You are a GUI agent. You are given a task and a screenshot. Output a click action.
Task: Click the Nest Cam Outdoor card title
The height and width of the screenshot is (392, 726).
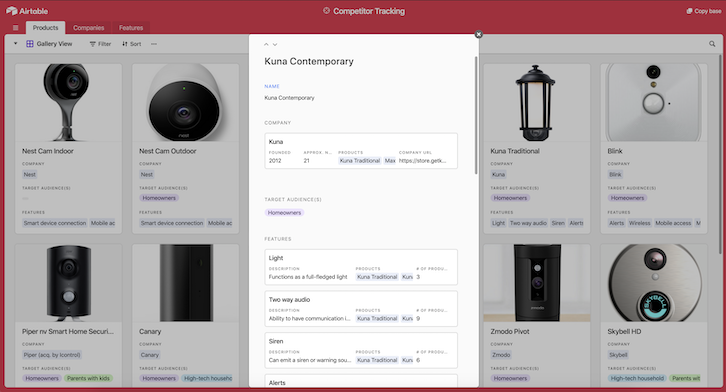coord(168,151)
